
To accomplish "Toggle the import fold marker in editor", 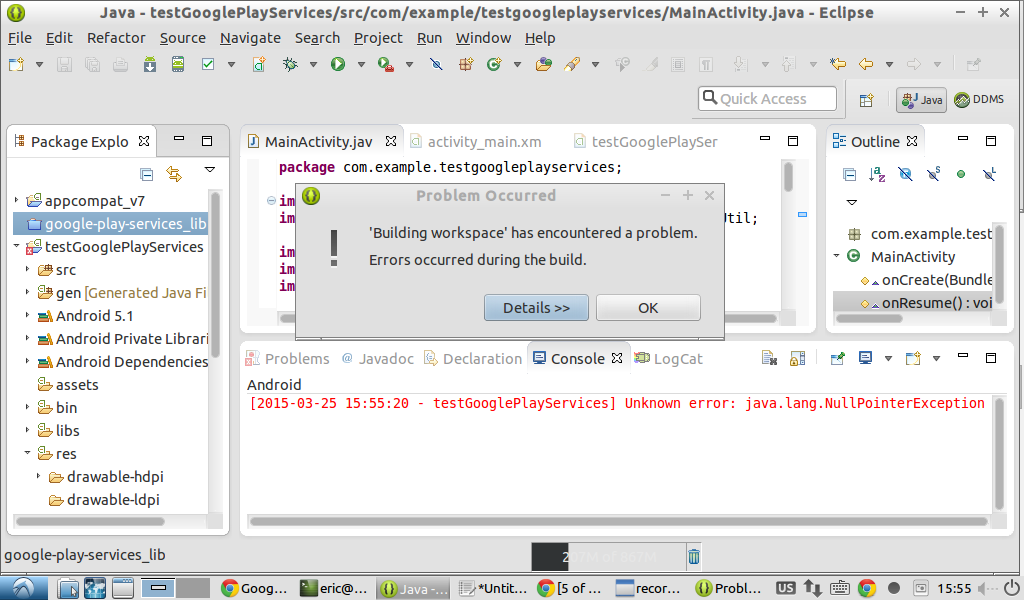I will [271, 200].
